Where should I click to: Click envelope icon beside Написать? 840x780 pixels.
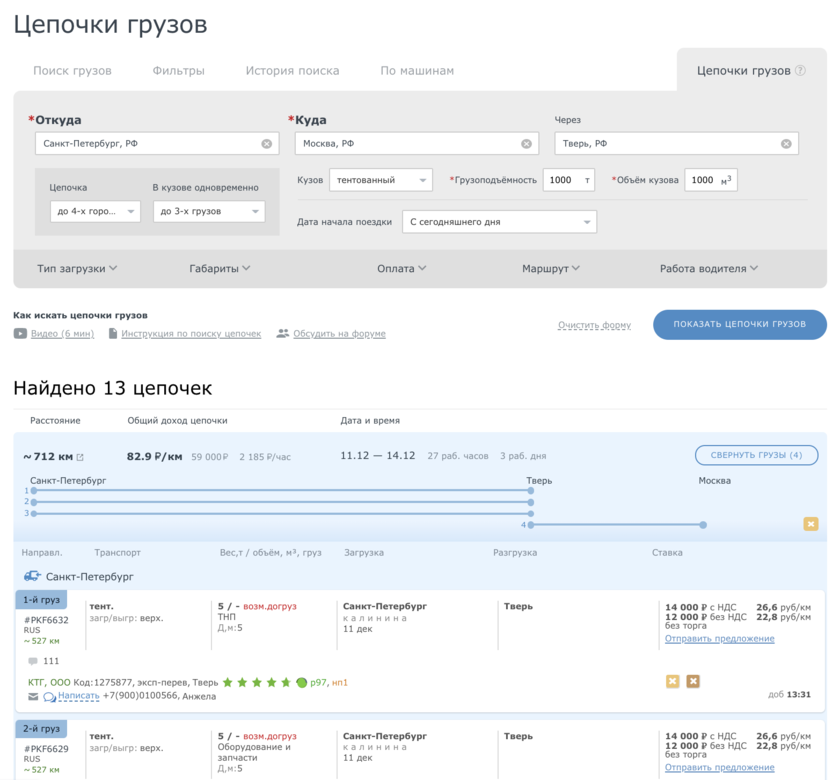pyautogui.click(x=33, y=696)
